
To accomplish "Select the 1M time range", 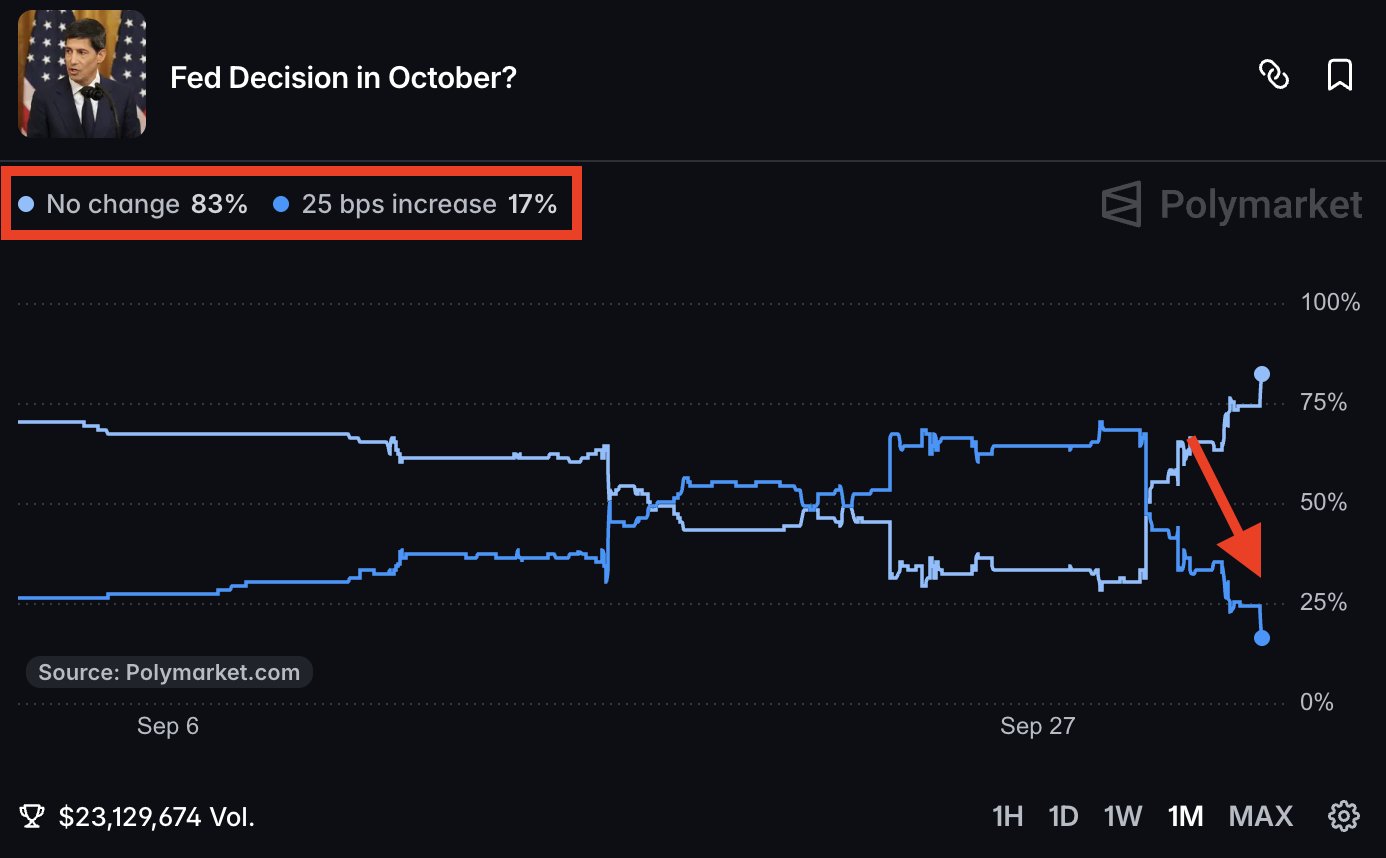I will click(1185, 816).
